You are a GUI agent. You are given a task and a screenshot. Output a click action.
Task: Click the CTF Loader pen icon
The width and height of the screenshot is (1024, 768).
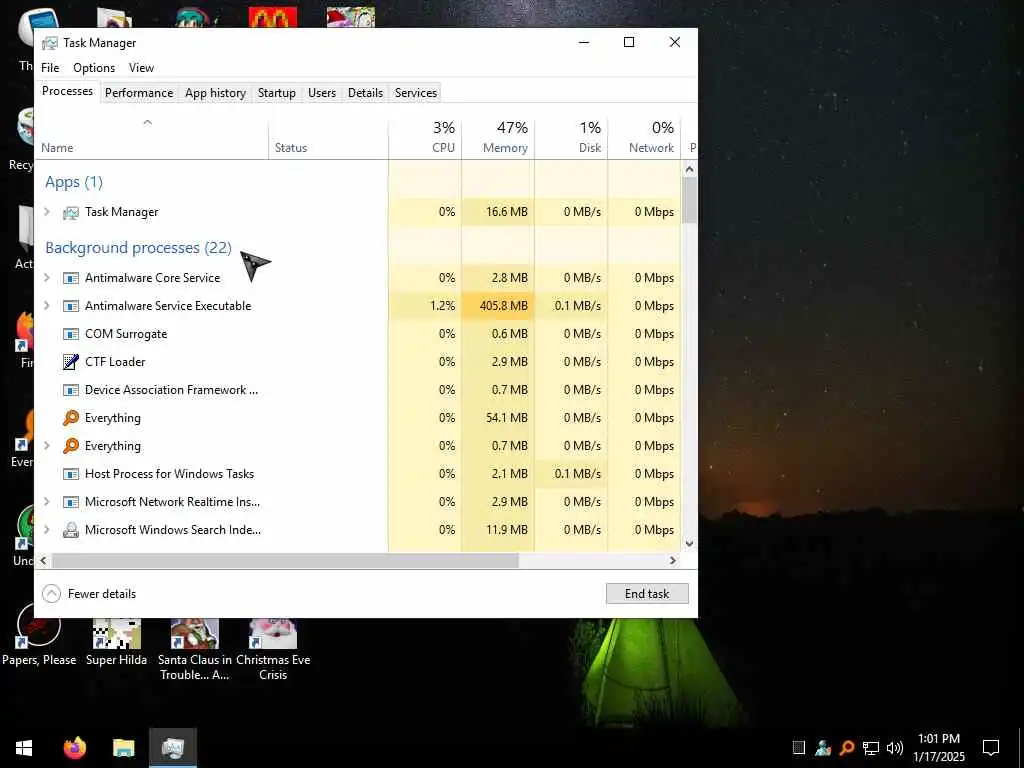click(71, 362)
